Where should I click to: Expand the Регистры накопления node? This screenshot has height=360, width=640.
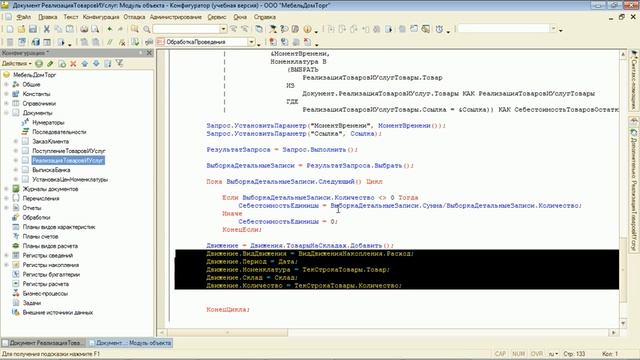point(7,265)
